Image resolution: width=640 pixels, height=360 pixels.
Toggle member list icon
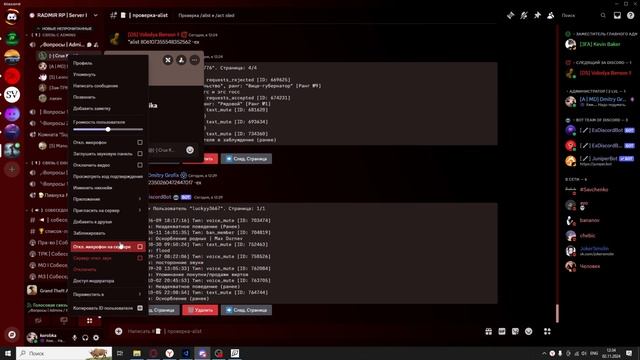pyautogui.click(x=551, y=16)
